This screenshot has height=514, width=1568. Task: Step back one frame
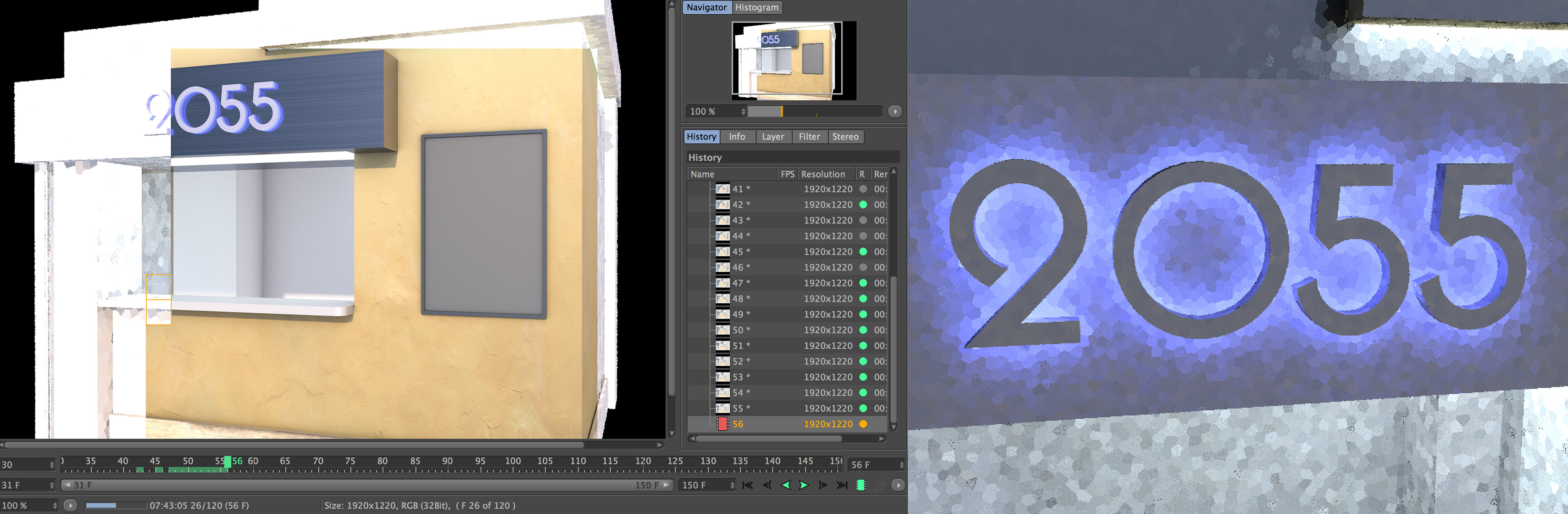click(x=767, y=485)
